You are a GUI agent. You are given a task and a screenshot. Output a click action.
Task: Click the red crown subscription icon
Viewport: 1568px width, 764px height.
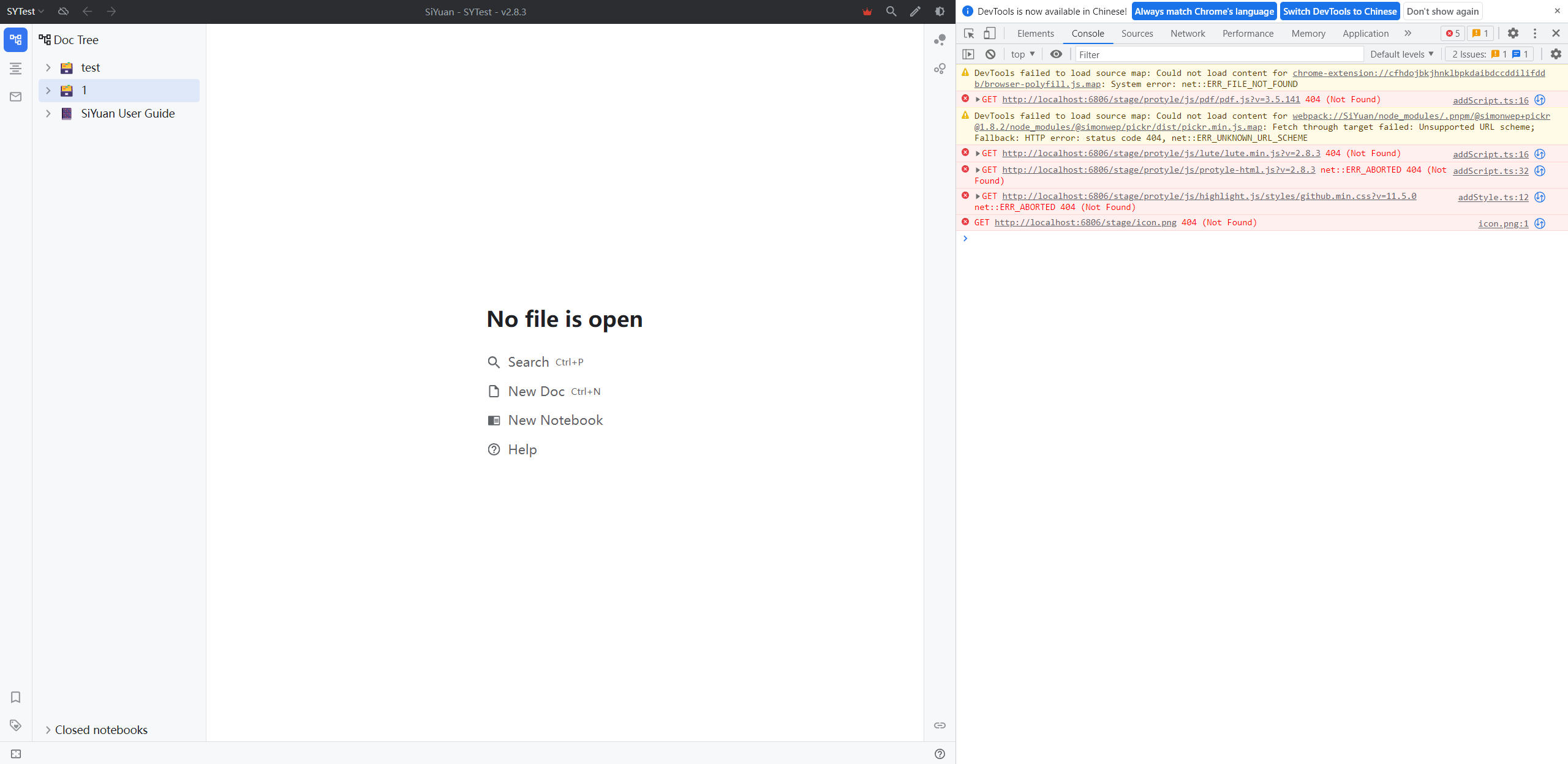(x=867, y=11)
